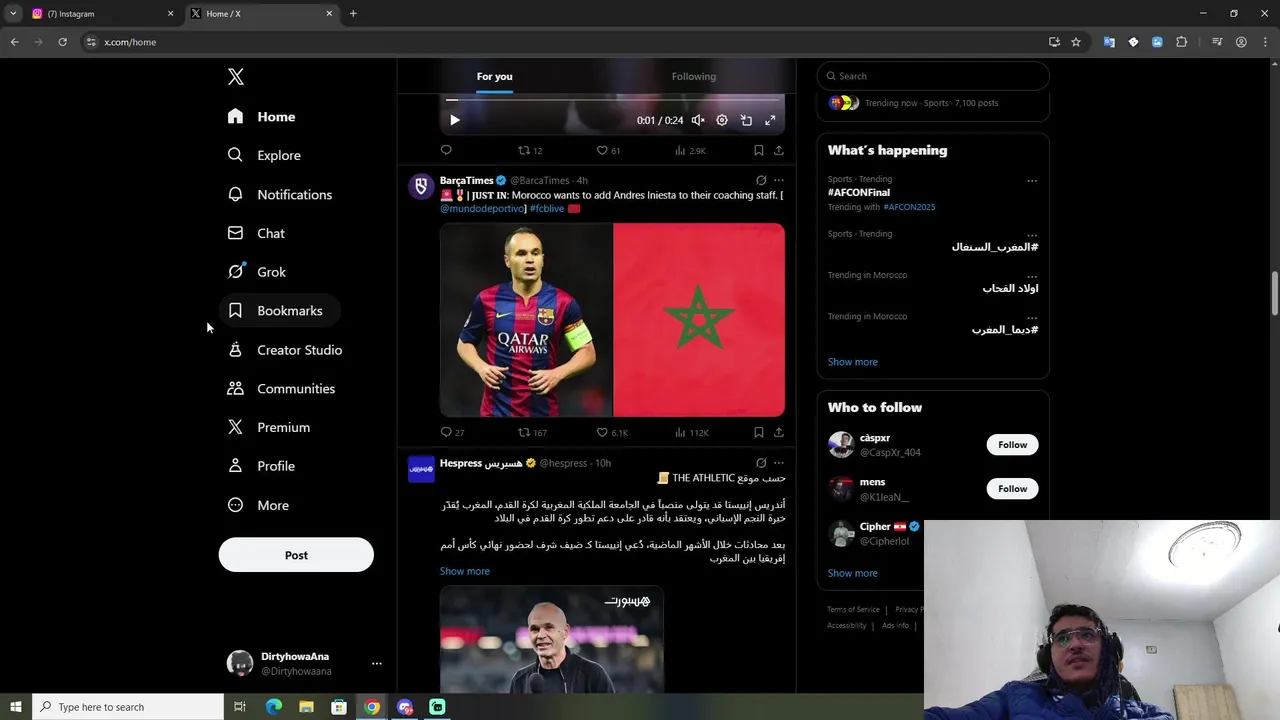Viewport: 1280px width, 720px height.
Task: Switch to the For you tab
Action: (x=494, y=77)
